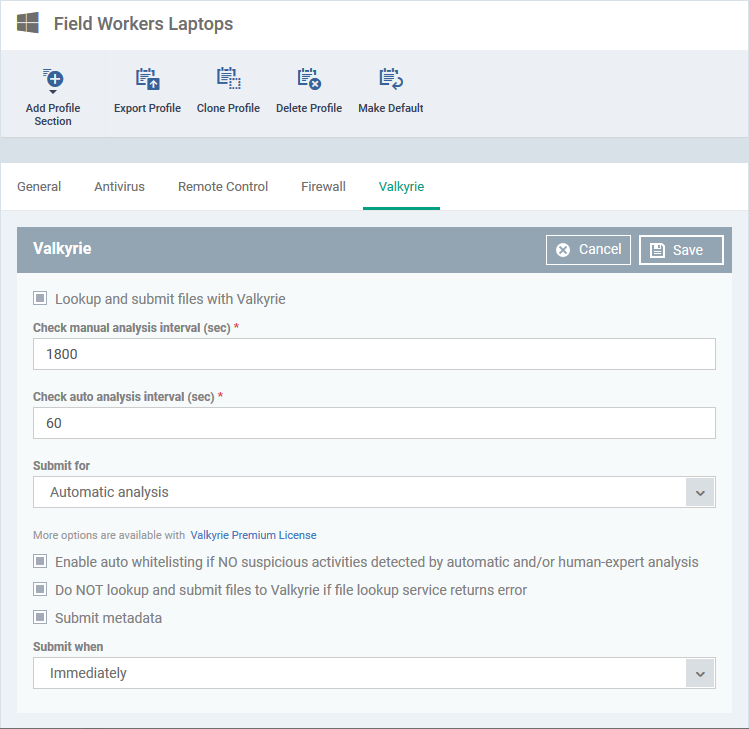
Task: Open the Submit for dropdown
Action: point(374,492)
